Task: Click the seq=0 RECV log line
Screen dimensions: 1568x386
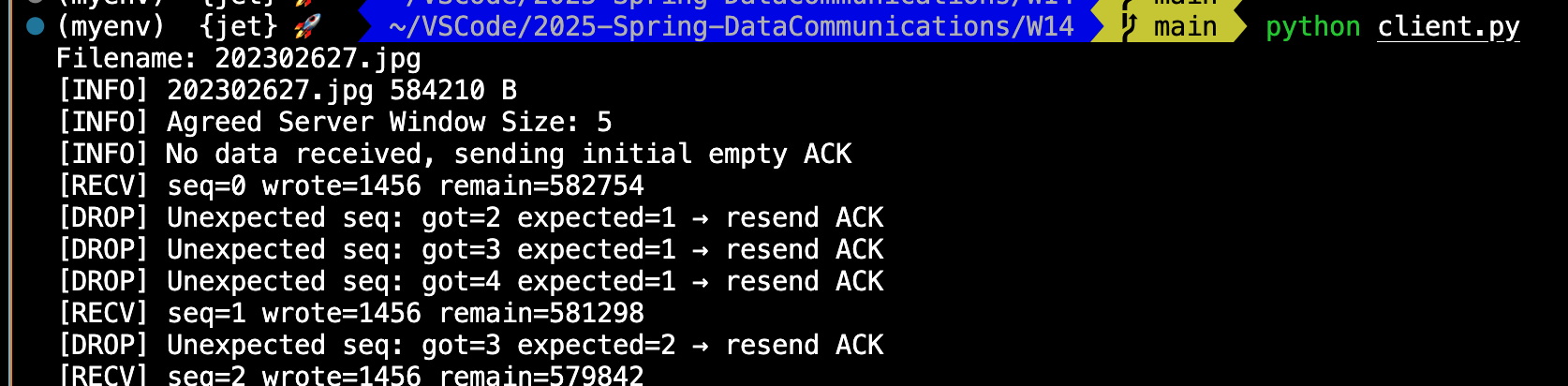Action: tap(350, 186)
